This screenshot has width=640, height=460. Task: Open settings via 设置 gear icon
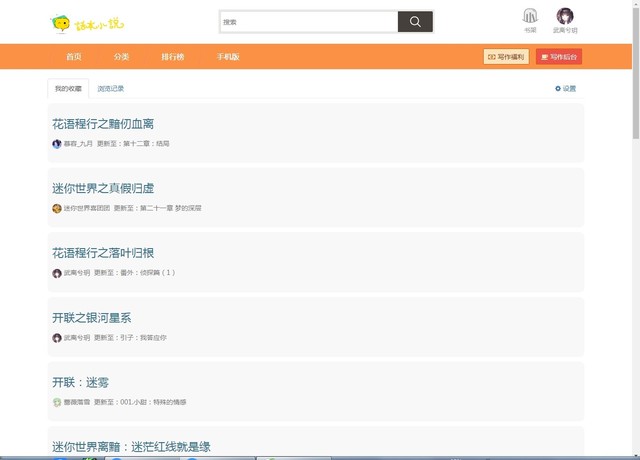566,89
